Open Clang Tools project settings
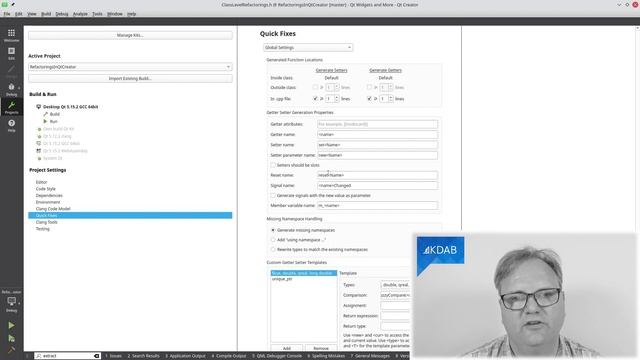 click(47, 222)
